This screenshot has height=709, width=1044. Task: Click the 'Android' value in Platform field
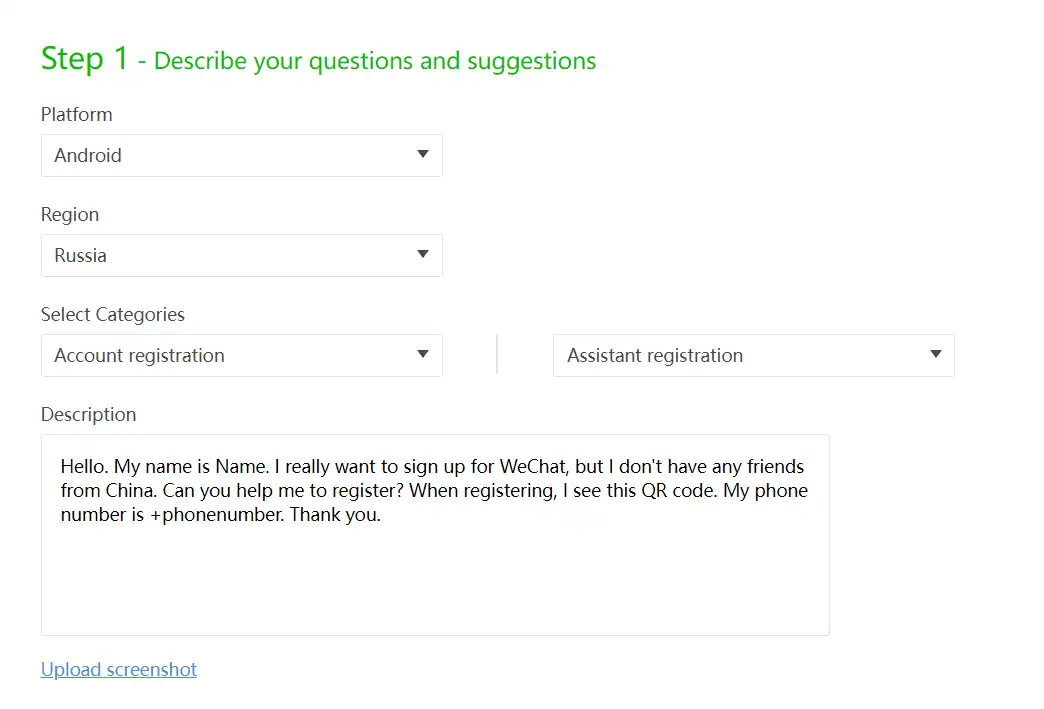point(88,156)
